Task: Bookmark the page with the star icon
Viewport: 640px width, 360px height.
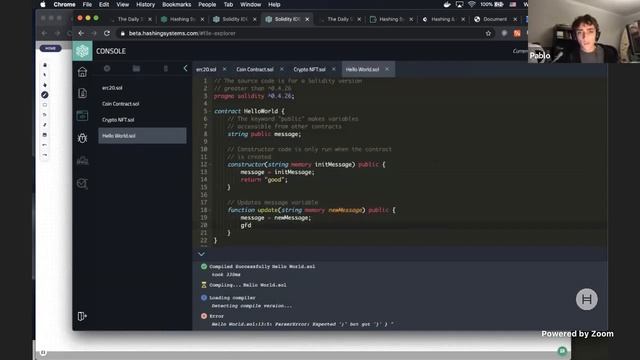Action: point(488,33)
